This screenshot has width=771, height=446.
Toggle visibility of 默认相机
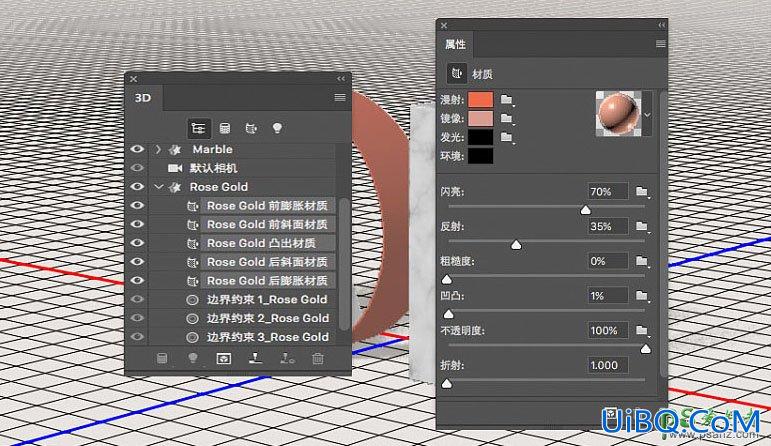[137, 168]
